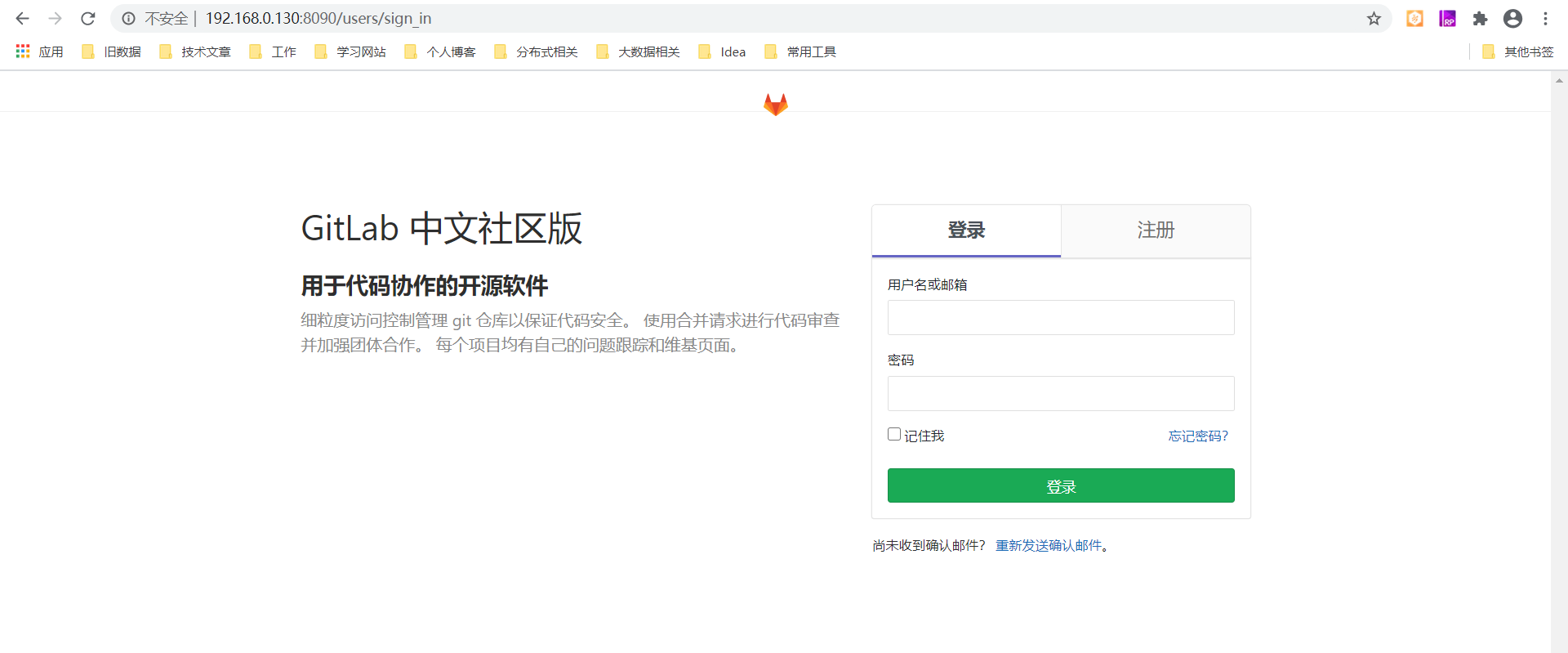This screenshot has height=653, width=1568.
Task: Open the purple RP extension icon
Action: (1447, 18)
